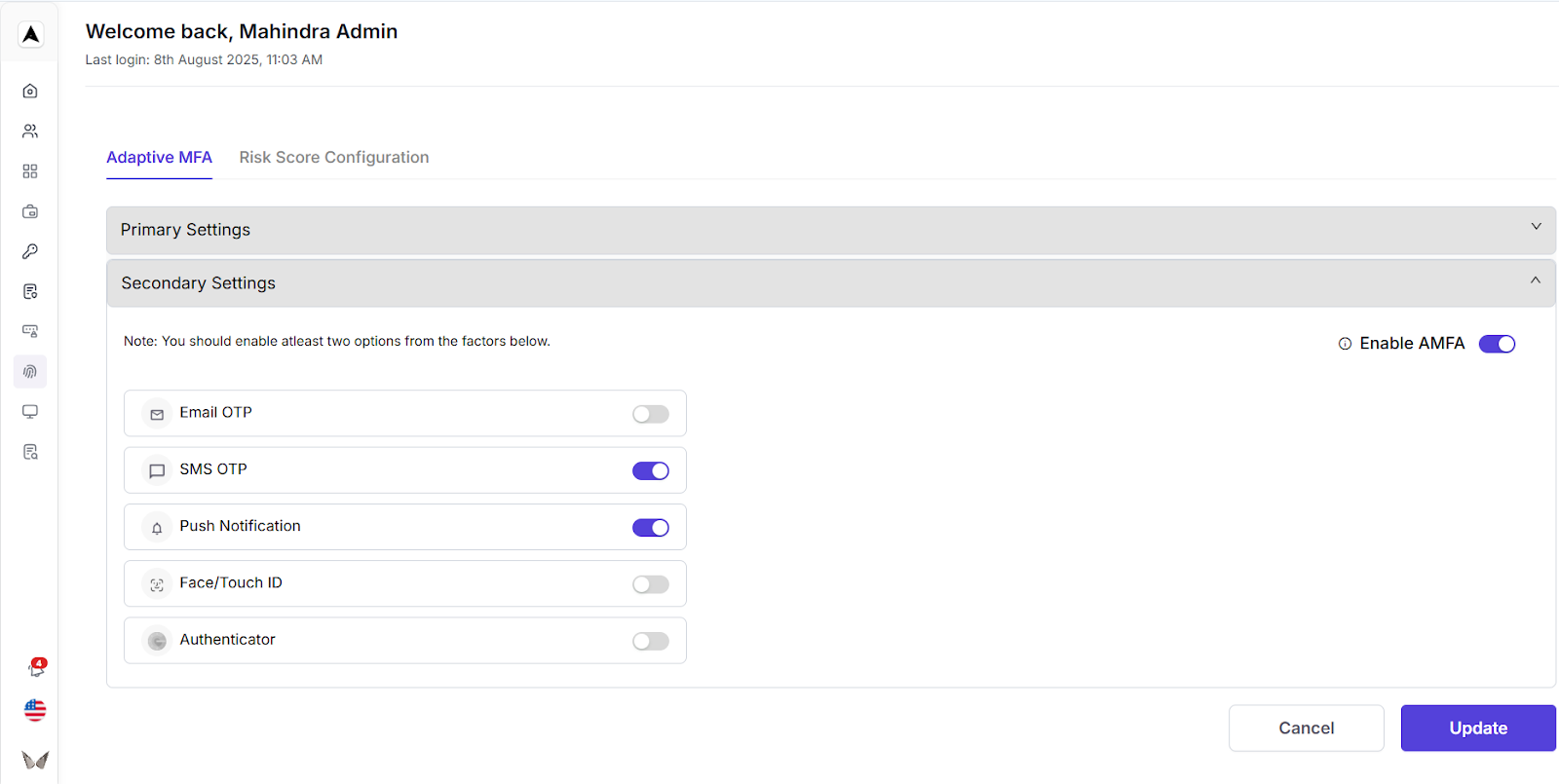Click the butterfly logo at sidebar bottom
Screen dimensions: 1559x784
point(35,760)
